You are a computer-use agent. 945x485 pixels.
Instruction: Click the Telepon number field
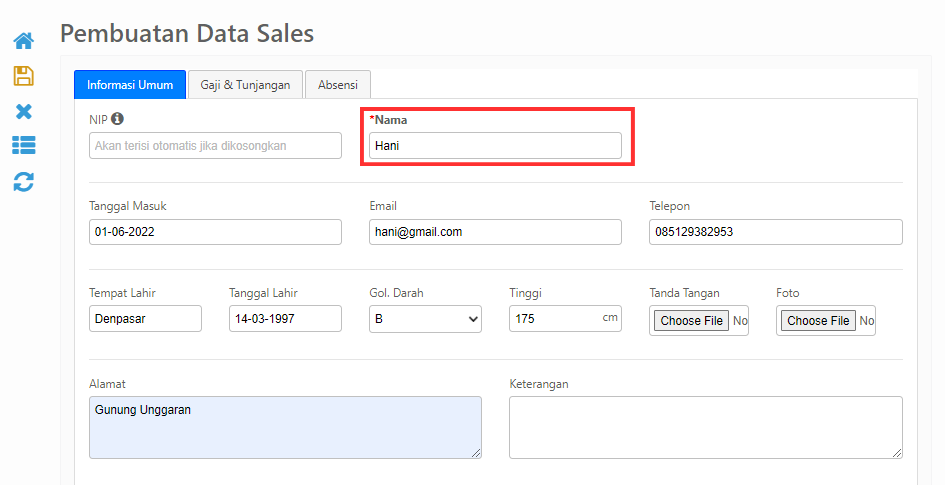(776, 232)
